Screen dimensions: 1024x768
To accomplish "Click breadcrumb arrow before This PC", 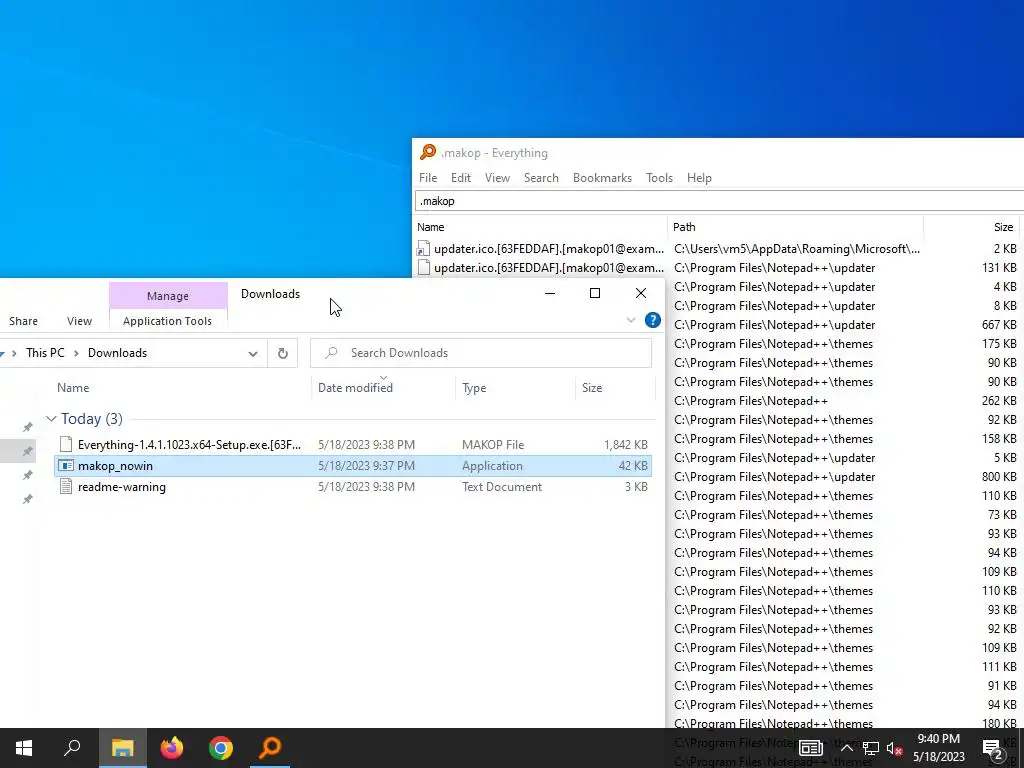I will pyautogui.click(x=14, y=353).
